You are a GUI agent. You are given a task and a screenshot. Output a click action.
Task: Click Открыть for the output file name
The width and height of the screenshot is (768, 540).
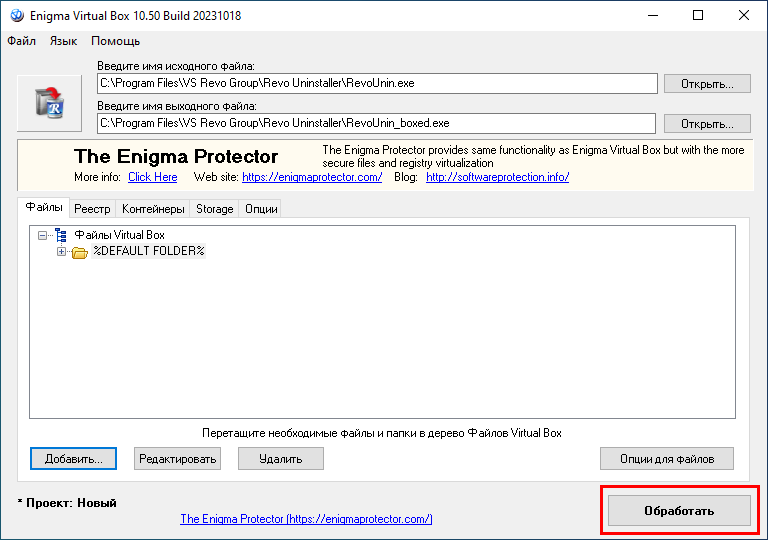707,124
